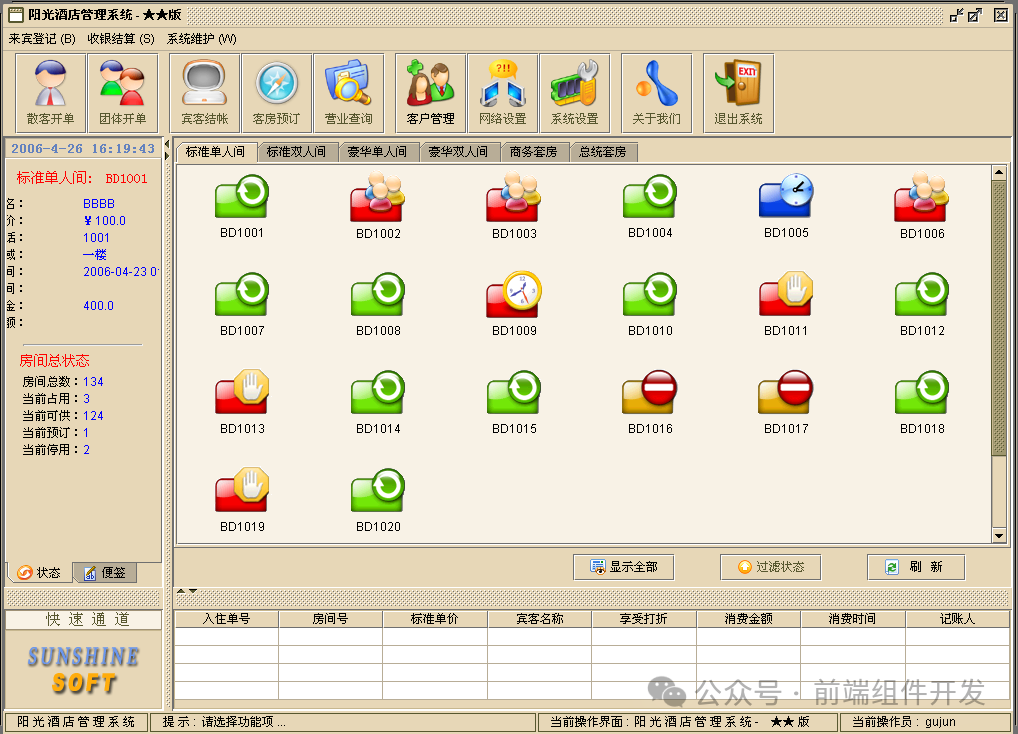Select the 宾客结帐 guest checkout icon
Screen dimensions: 1018x734
(x=203, y=92)
